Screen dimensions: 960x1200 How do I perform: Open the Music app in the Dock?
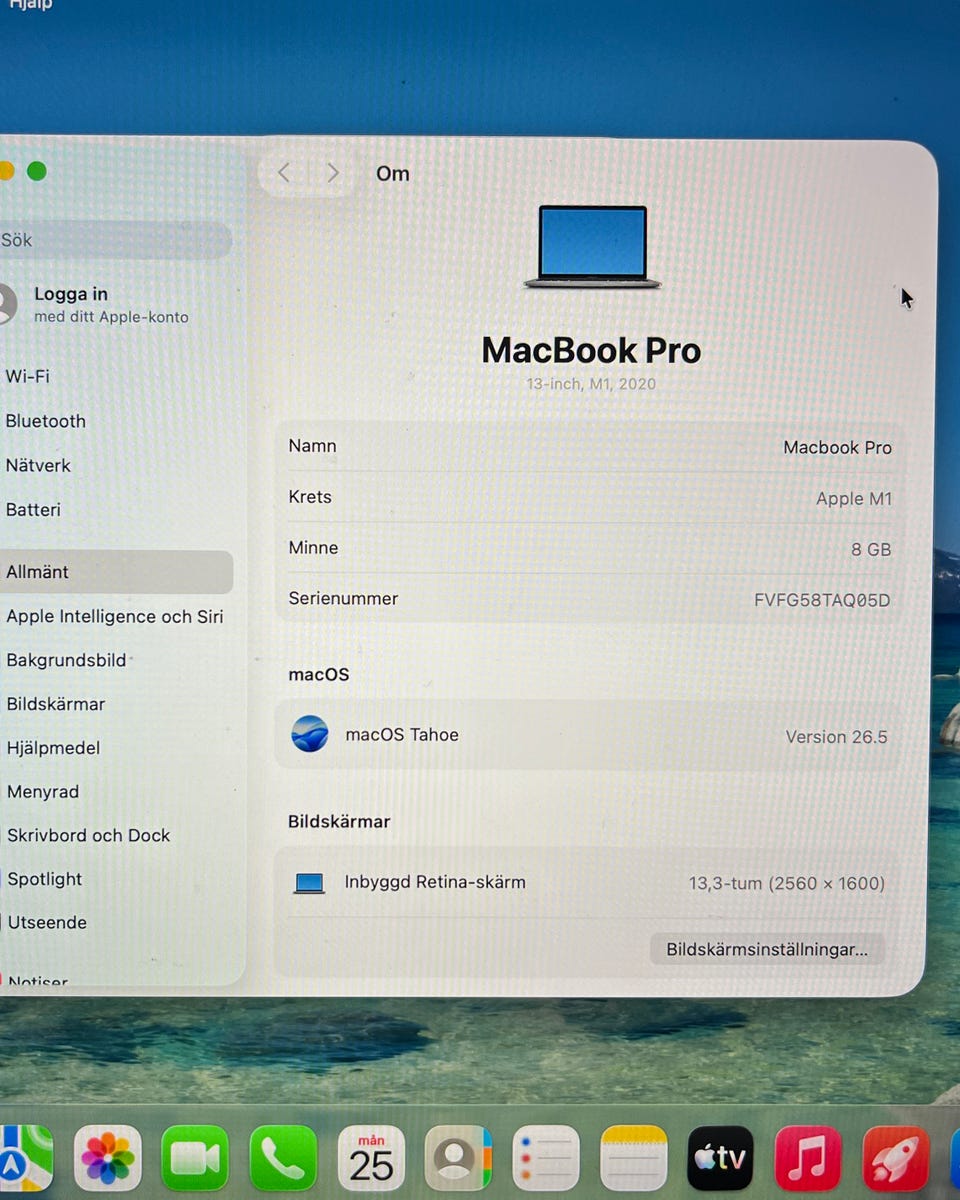(x=808, y=1158)
